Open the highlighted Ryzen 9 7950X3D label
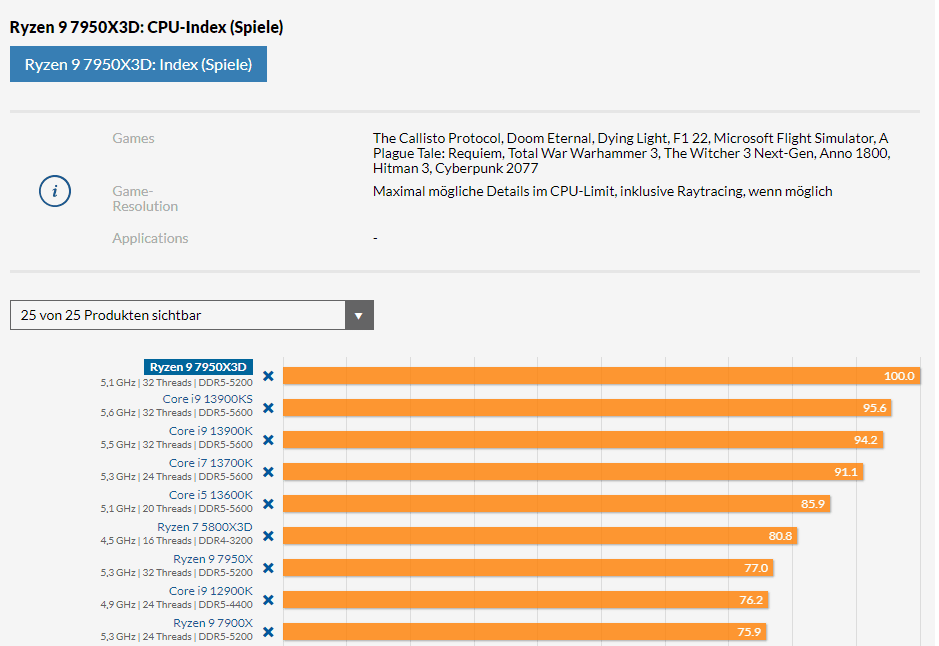939x646 pixels. pos(198,367)
